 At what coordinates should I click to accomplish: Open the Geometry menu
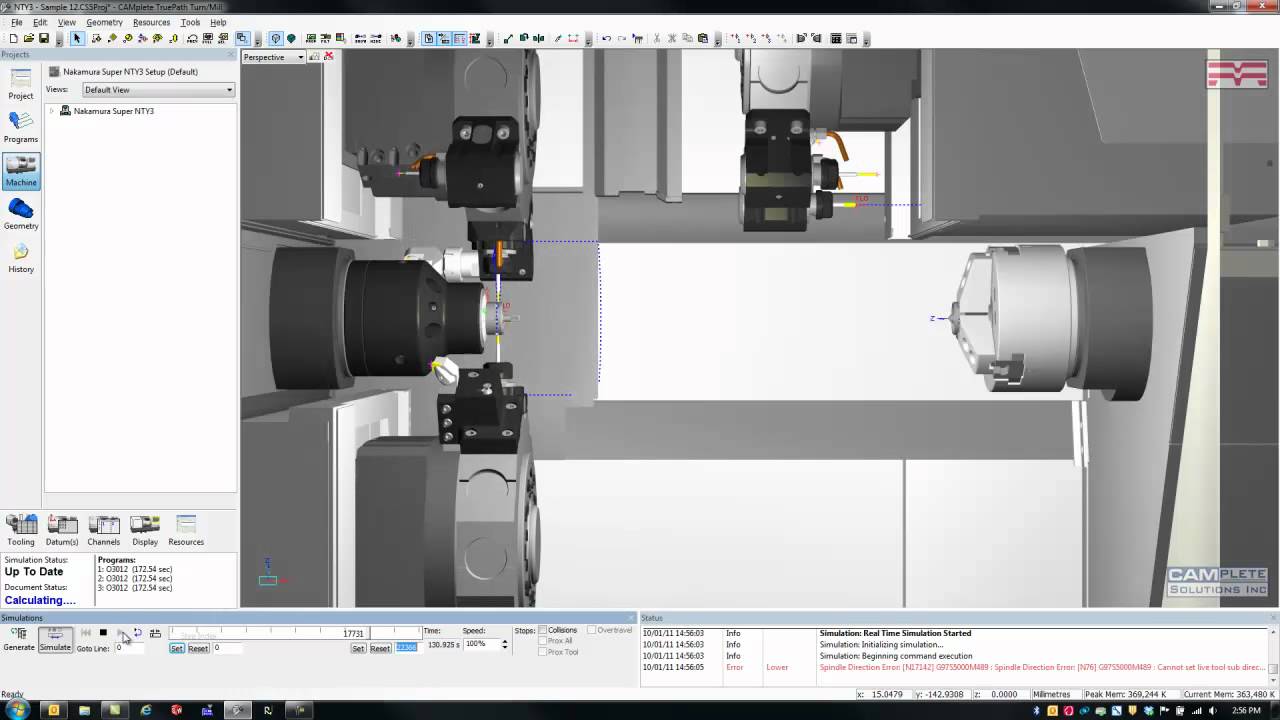pos(104,22)
